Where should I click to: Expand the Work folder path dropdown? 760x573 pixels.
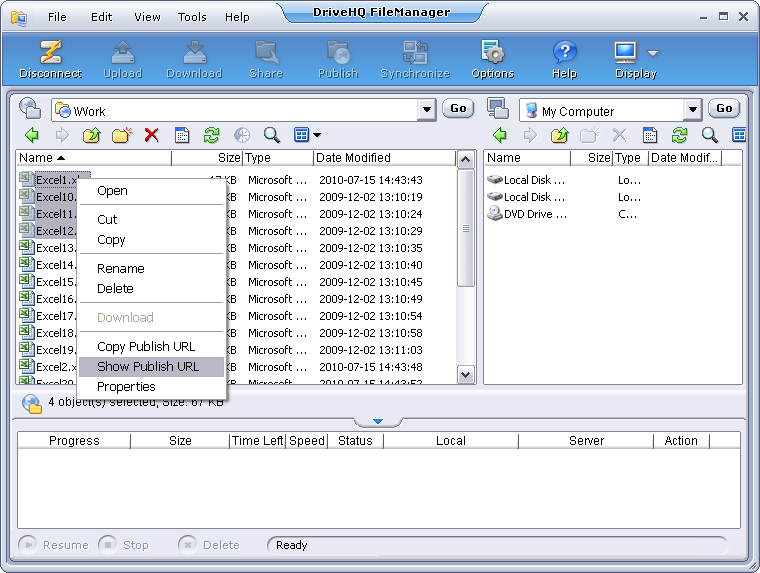click(427, 110)
